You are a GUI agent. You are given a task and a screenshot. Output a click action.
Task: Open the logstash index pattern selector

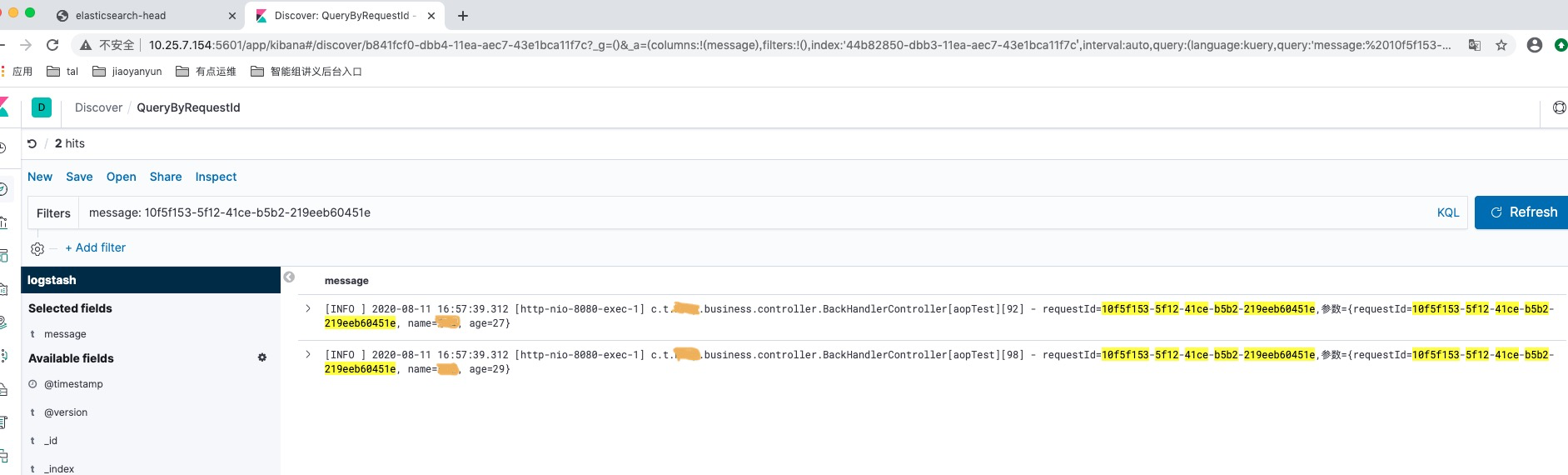(150, 280)
